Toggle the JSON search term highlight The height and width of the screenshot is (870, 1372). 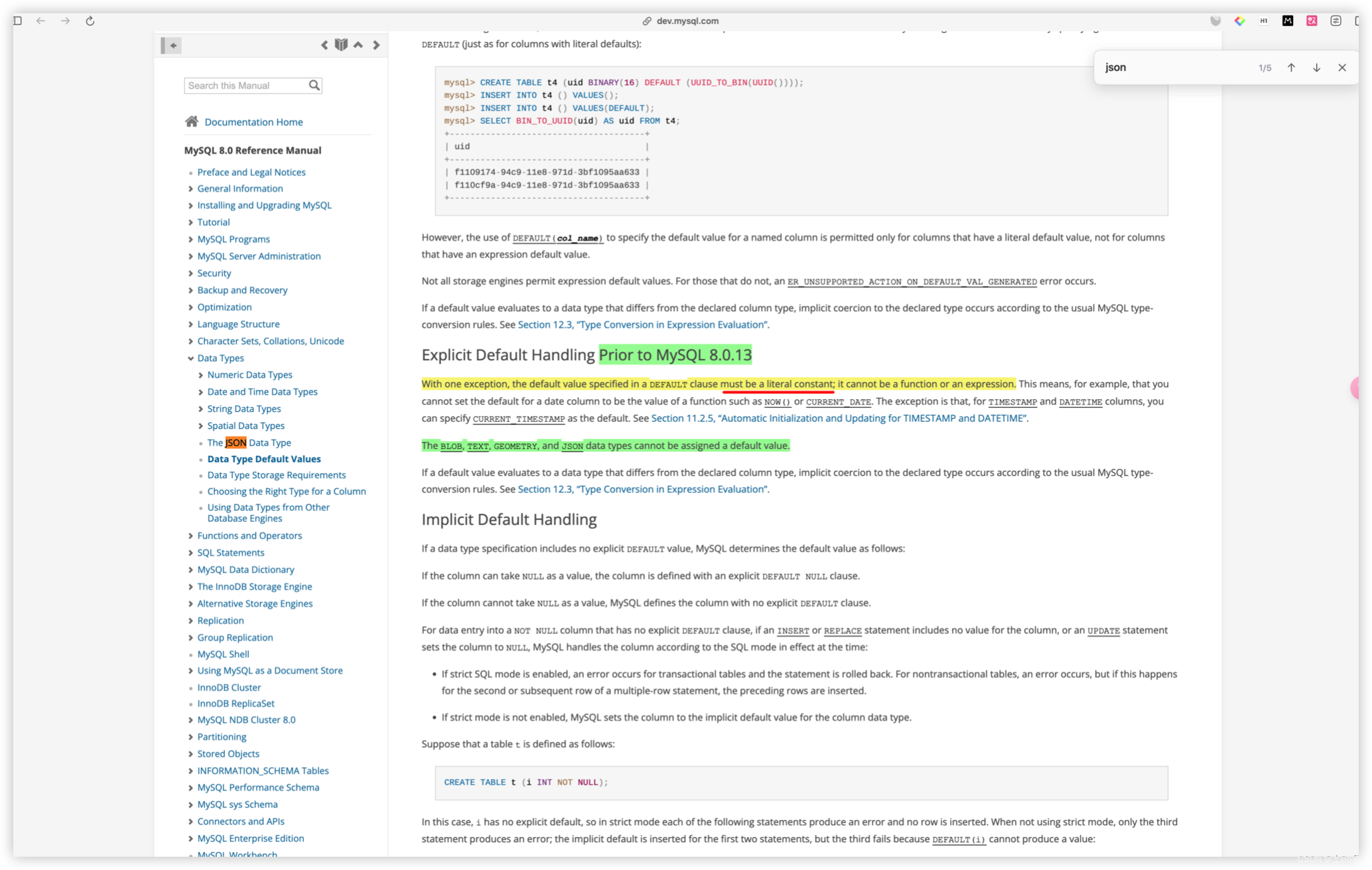point(1343,67)
